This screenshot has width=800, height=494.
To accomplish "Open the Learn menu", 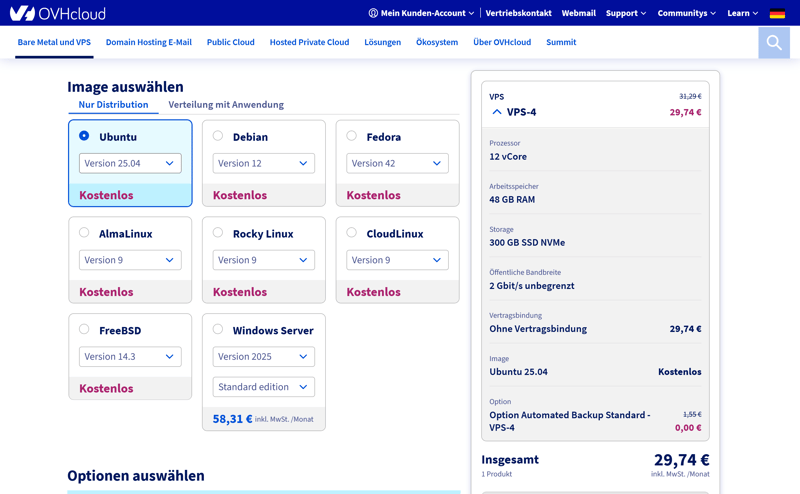I will (742, 13).
